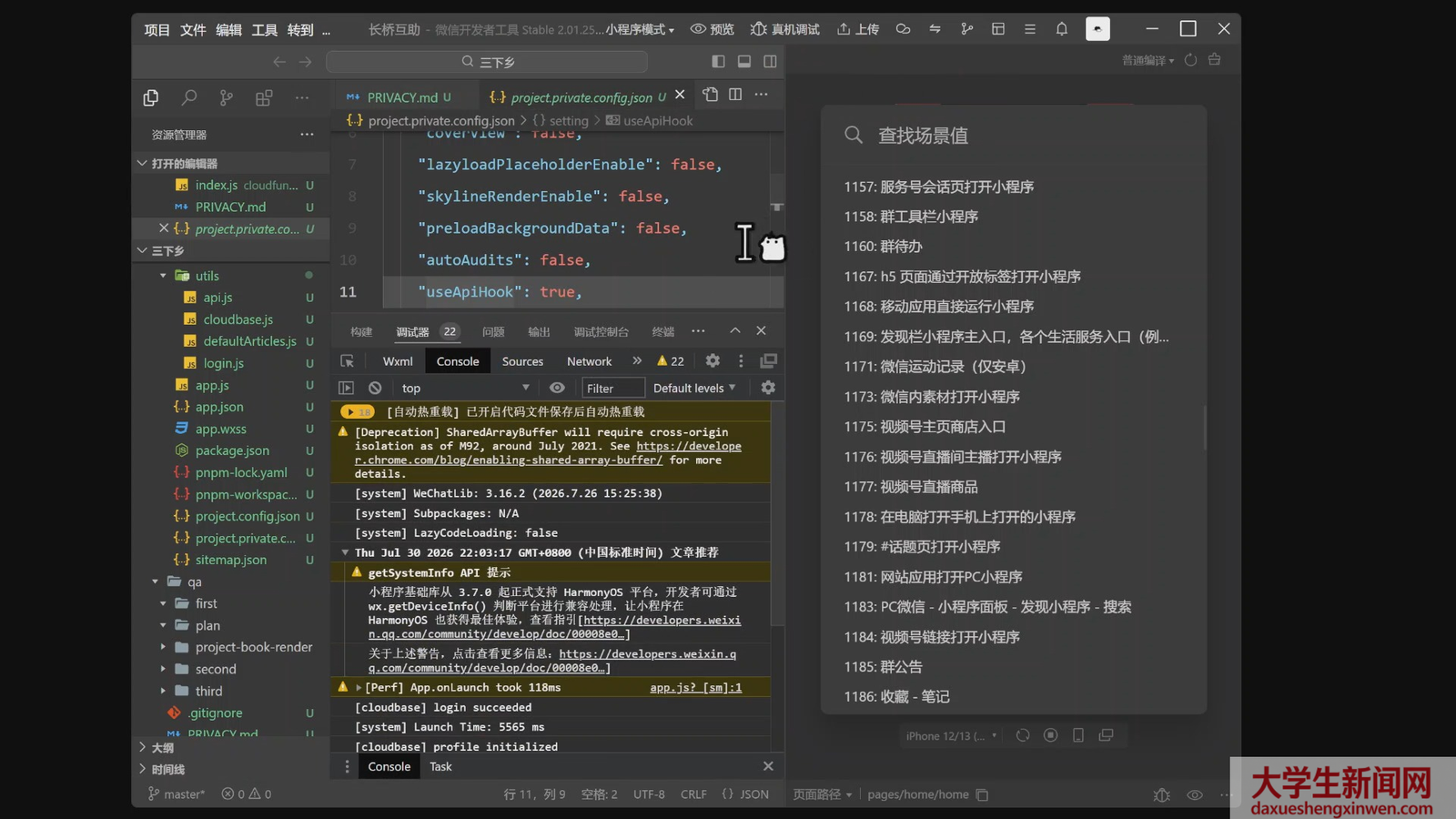Switch to the Sources tab
1456x819 pixels.
pos(522,361)
